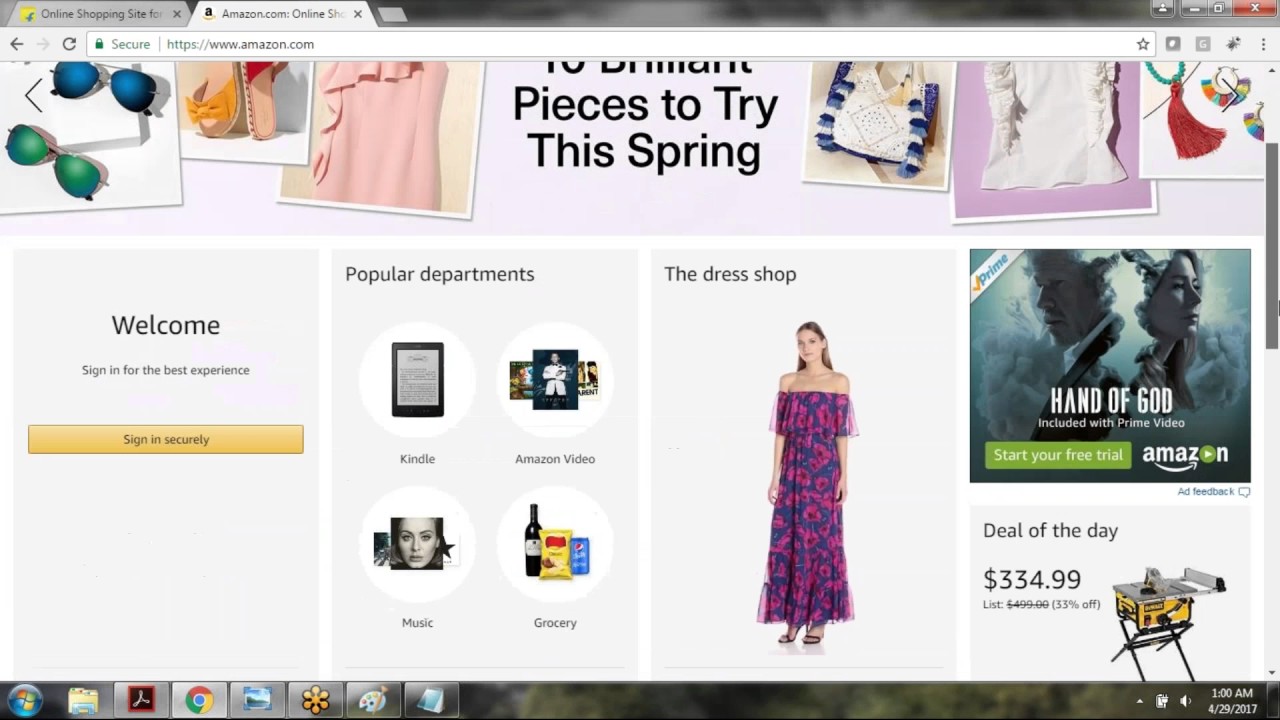
Task: Open the Ad feedback link
Action: [1205, 492]
